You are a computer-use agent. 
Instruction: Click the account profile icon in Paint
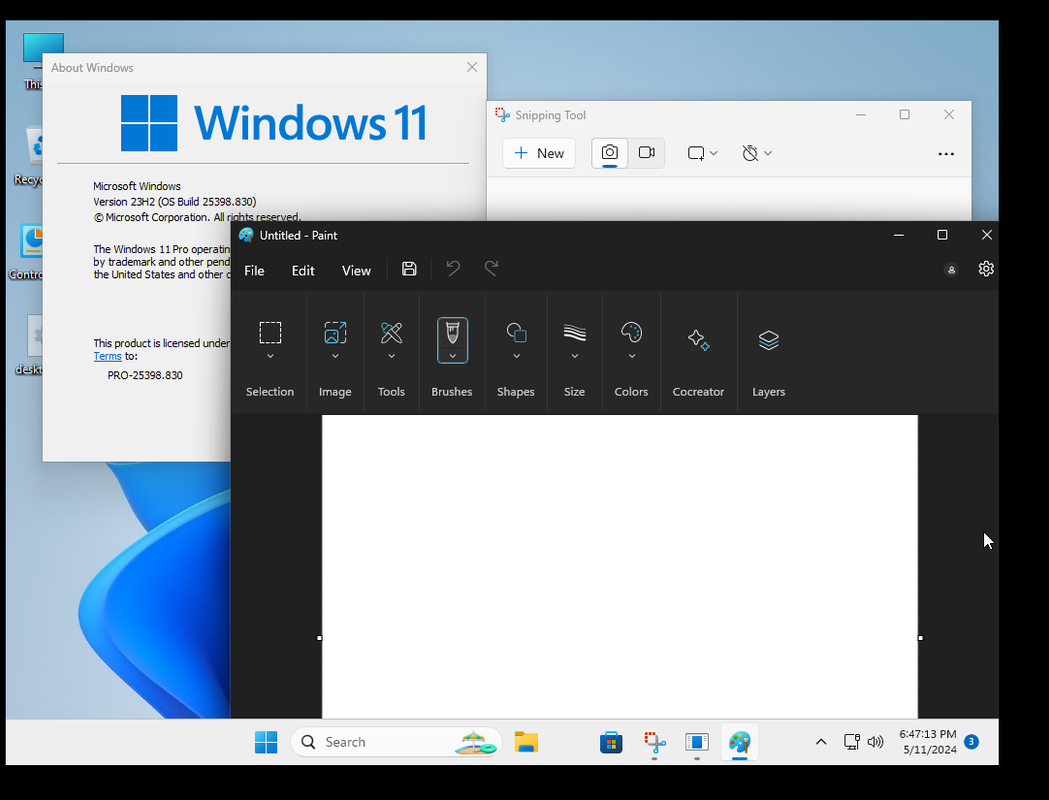point(951,270)
